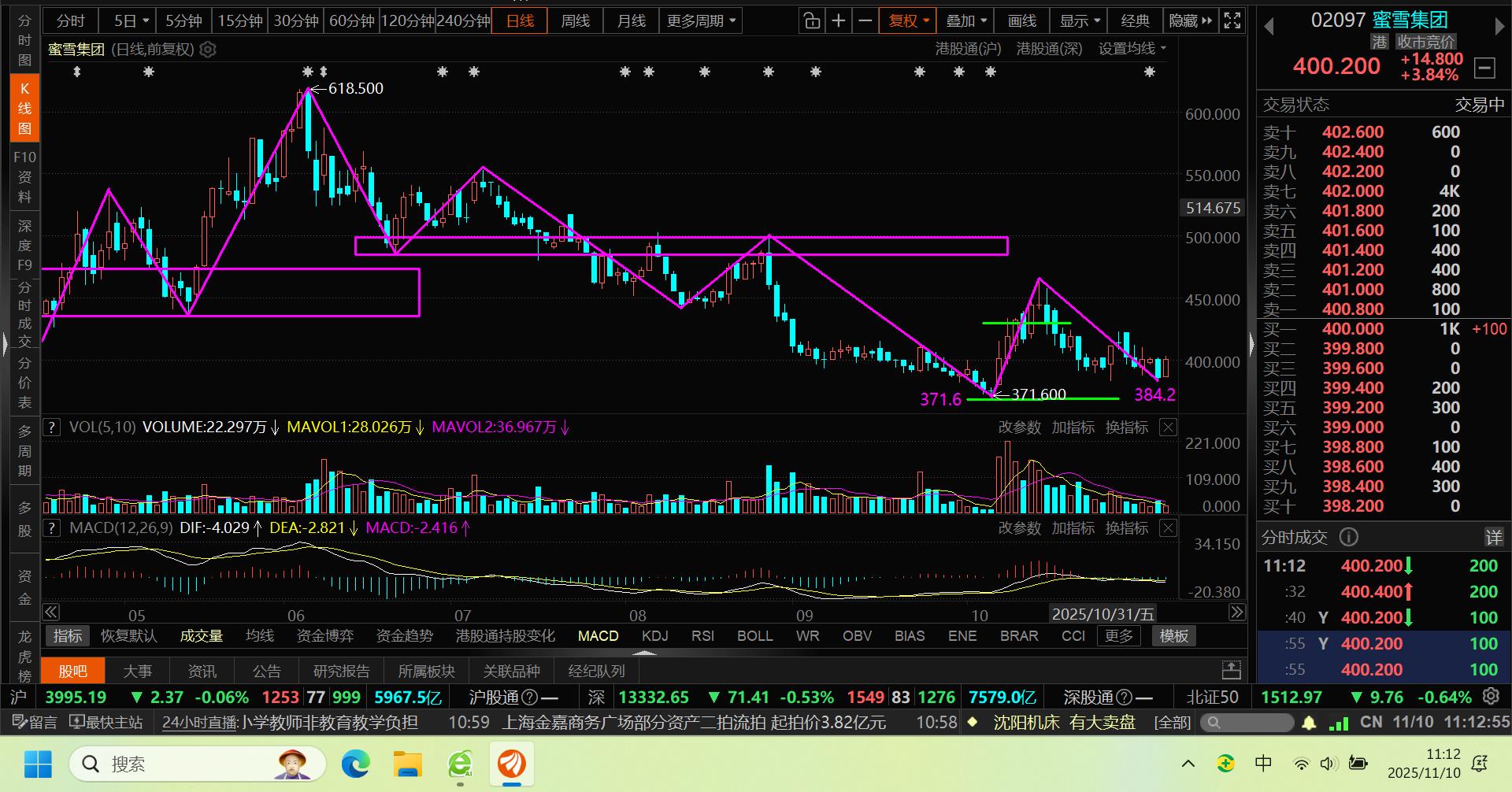Jump timeline to latest data double-arrow
The image size is (1512, 792).
(x=1237, y=613)
